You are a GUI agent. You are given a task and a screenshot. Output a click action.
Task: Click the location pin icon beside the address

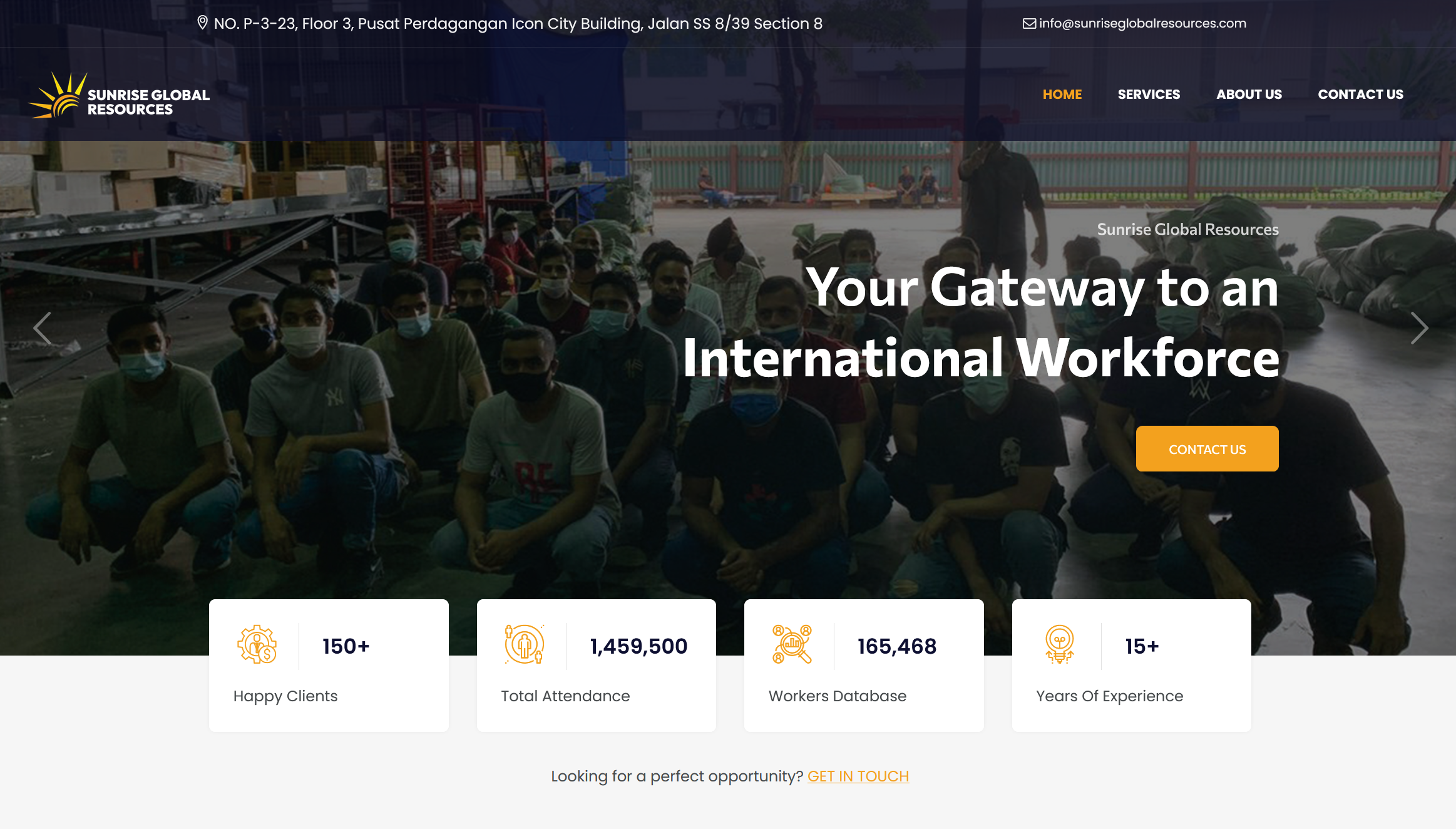[x=202, y=23]
